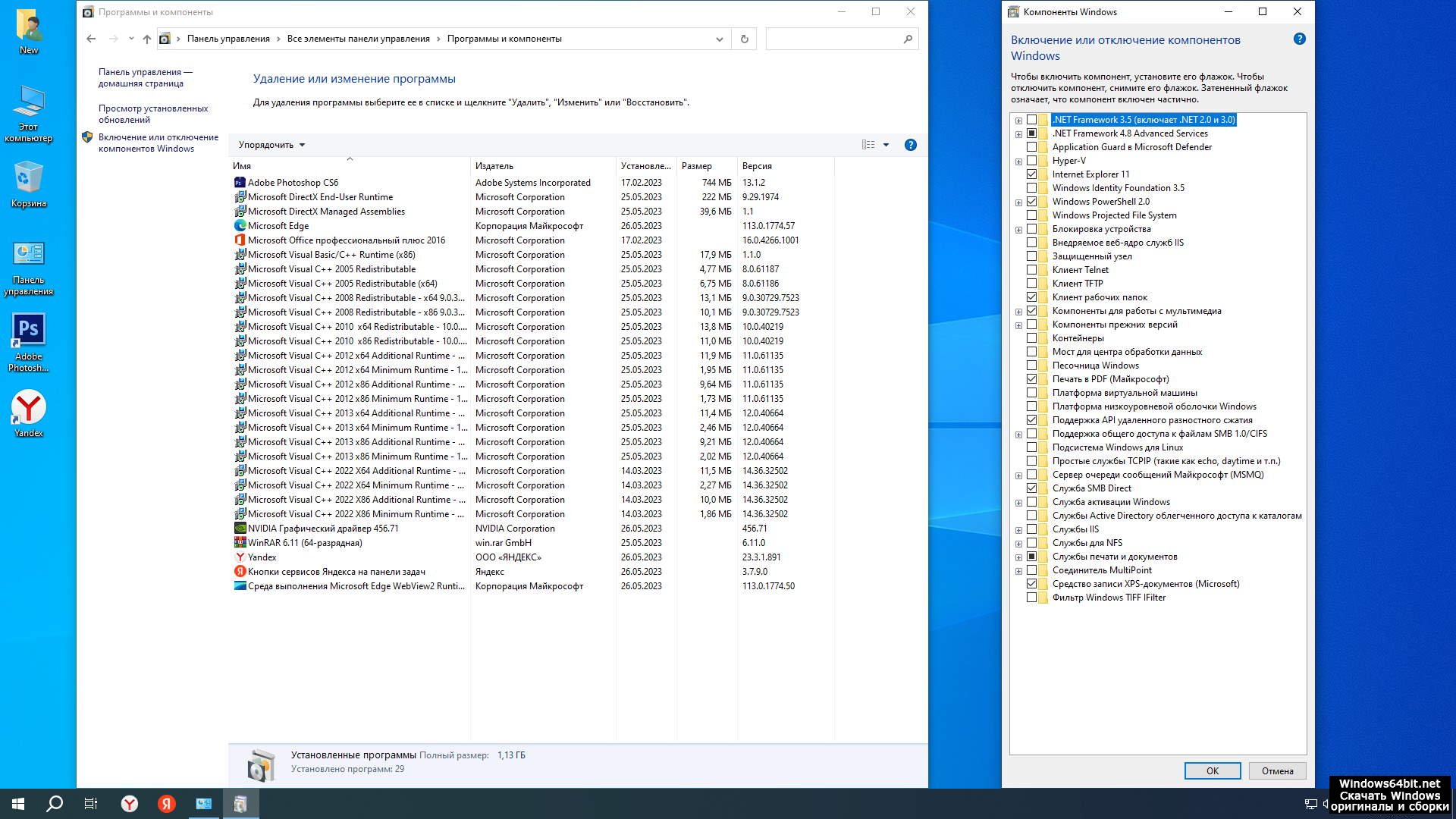The height and width of the screenshot is (819, 1456).
Task: Click the refresh button in address bar
Action: pos(744,39)
